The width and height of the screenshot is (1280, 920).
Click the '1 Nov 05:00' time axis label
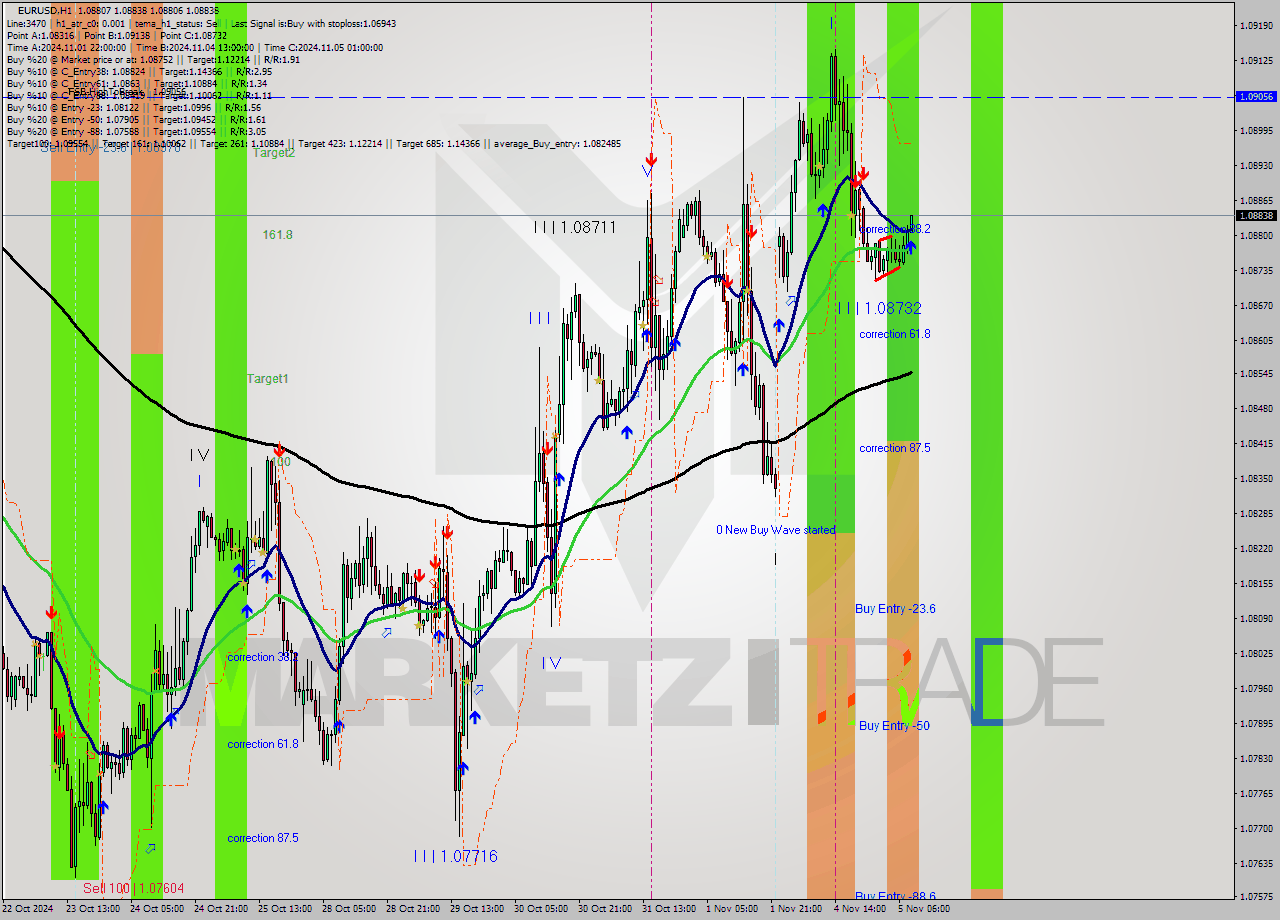click(x=732, y=909)
